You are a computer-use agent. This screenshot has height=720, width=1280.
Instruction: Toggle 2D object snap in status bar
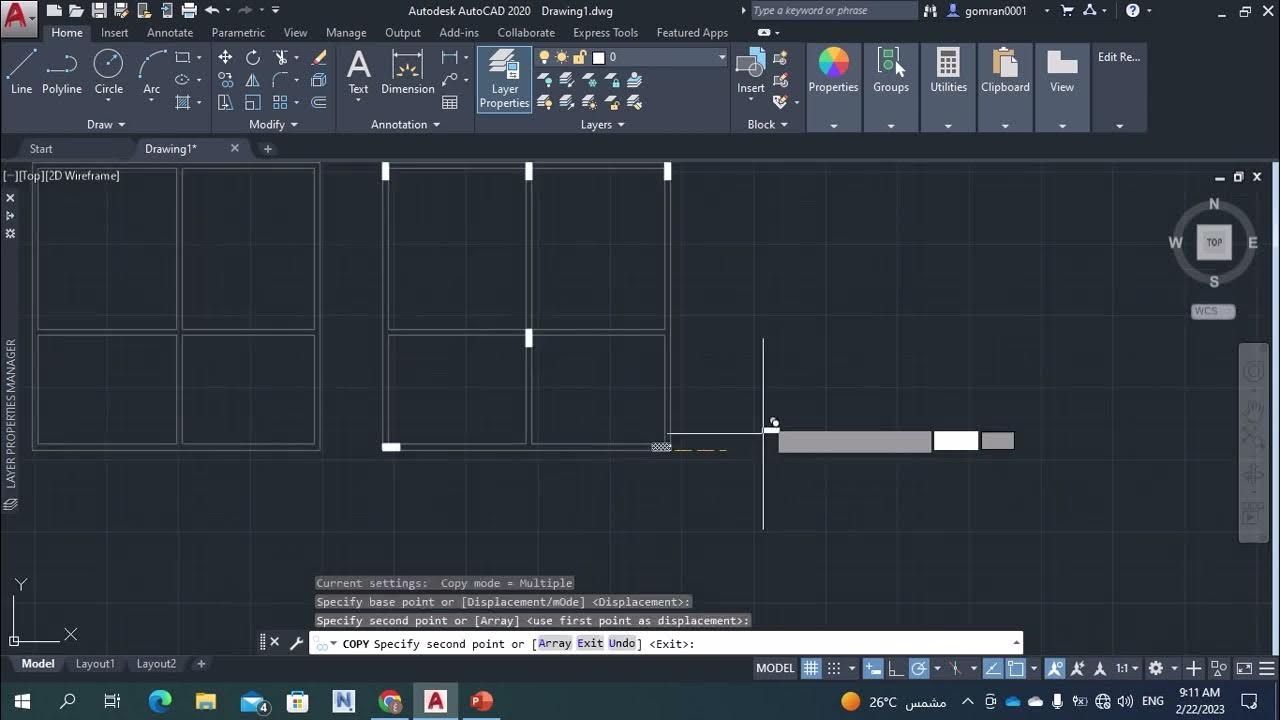[x=1016, y=668]
